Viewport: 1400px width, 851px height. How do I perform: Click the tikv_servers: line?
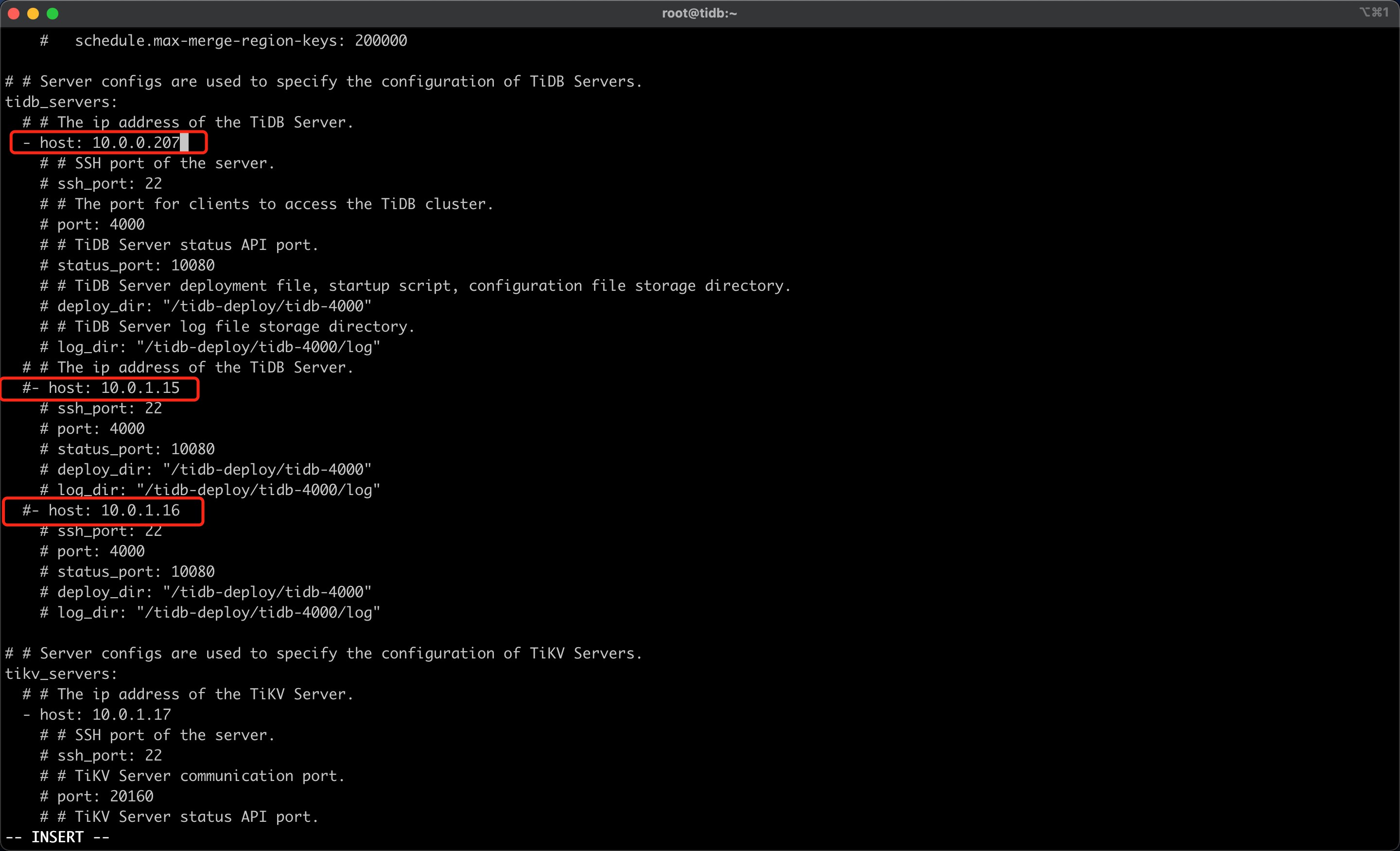[61, 674]
